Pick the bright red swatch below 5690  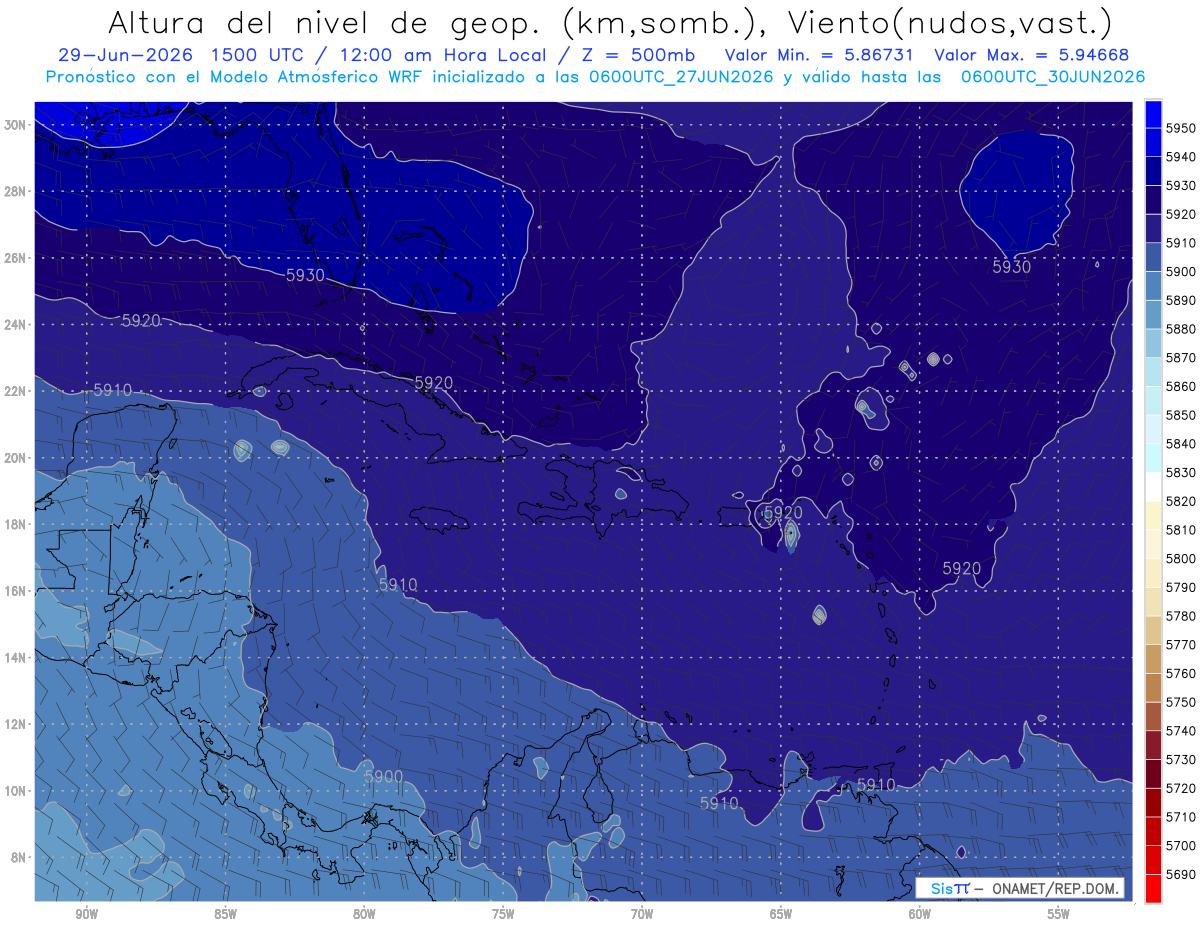1153,888
